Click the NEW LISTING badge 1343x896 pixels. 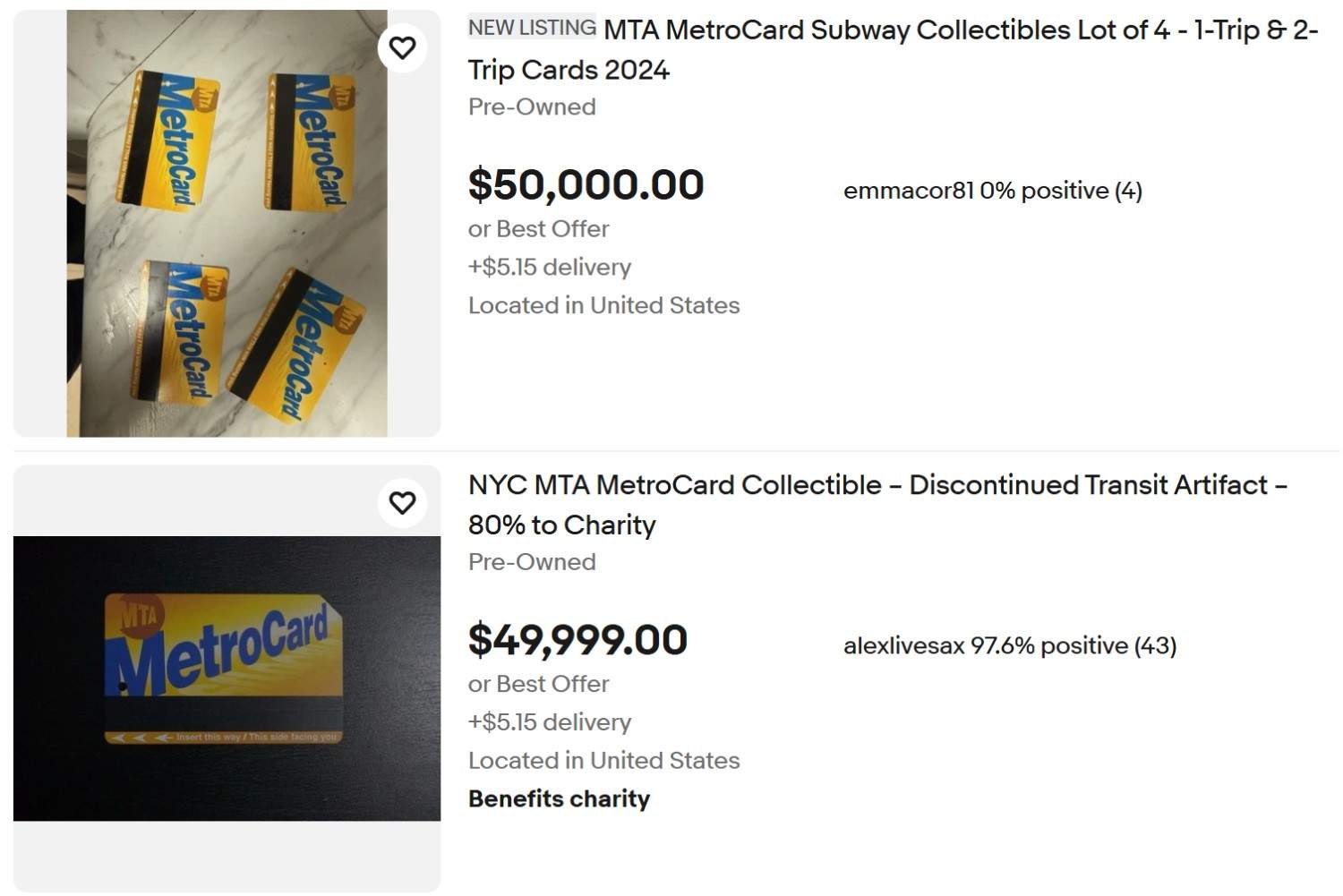(530, 28)
